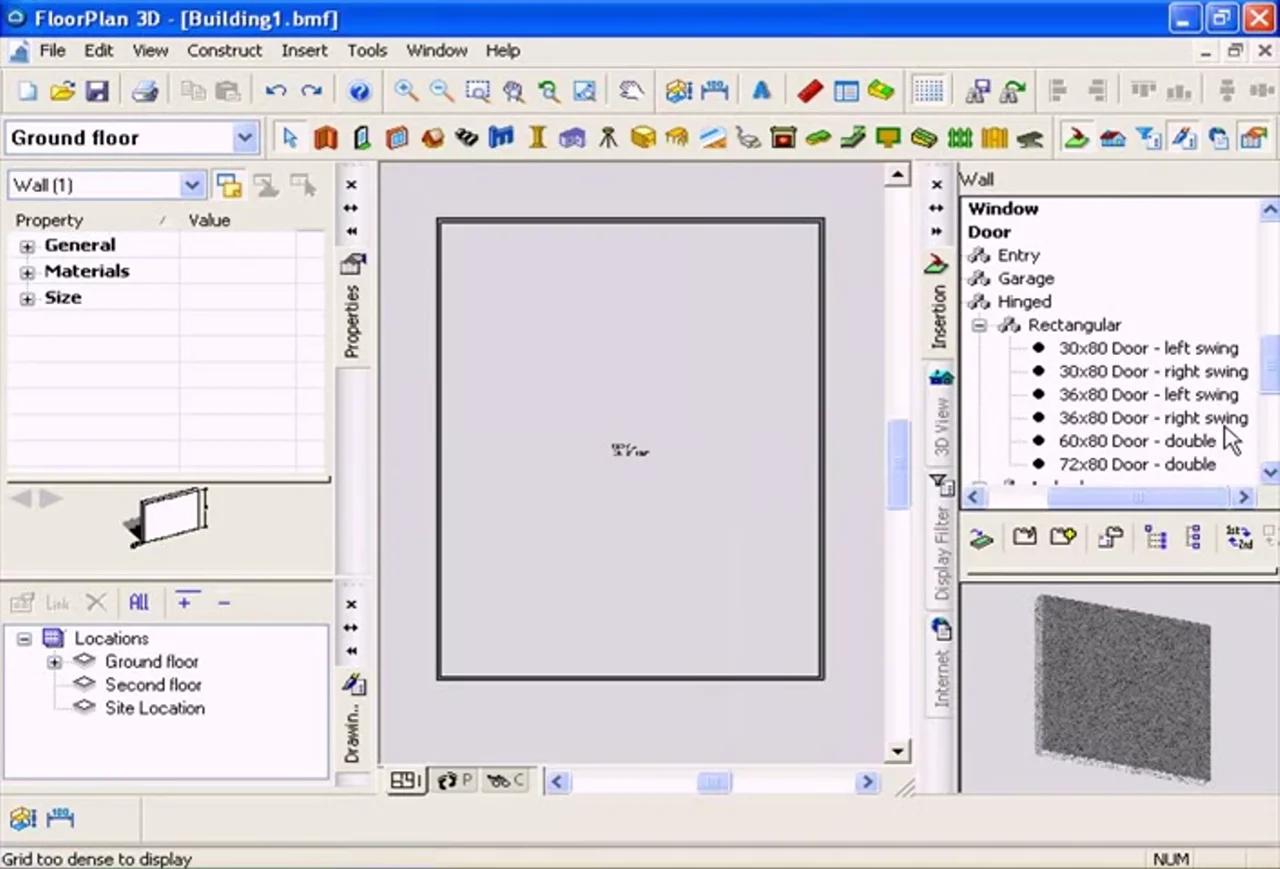This screenshot has height=869, width=1280.
Task: Click the Print icon in toolbar
Action: [145, 92]
